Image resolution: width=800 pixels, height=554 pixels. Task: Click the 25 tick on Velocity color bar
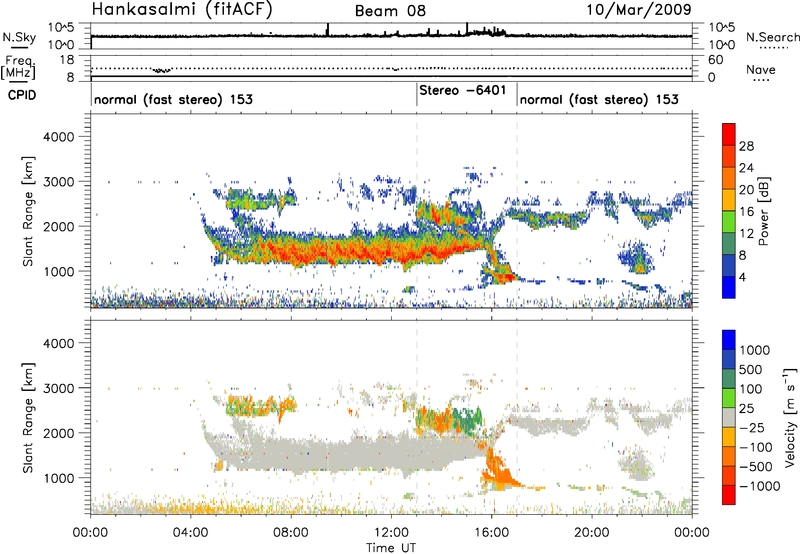click(747, 409)
